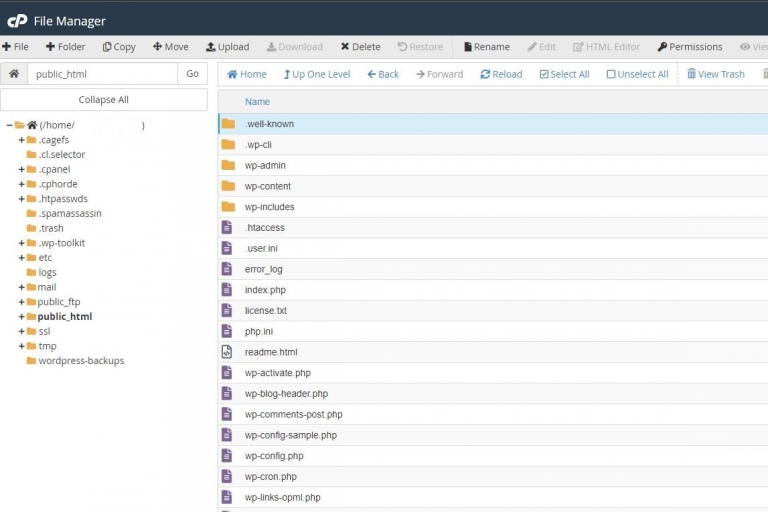Expand the .cphorde tree folder

click(x=22, y=184)
